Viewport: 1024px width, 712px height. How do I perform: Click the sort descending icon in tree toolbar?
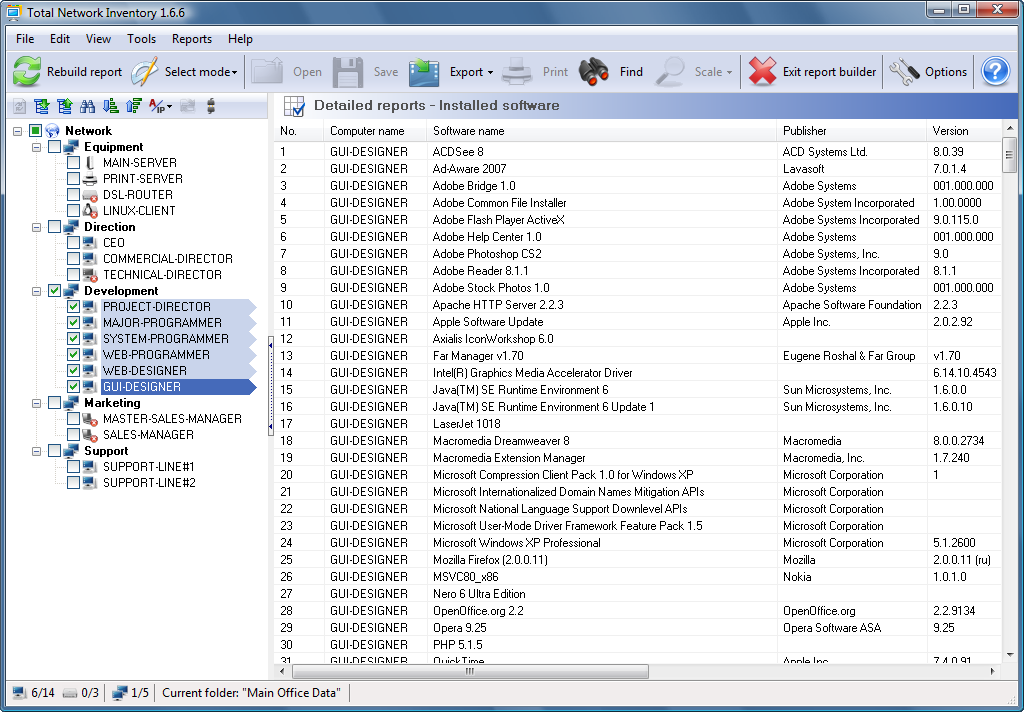pos(134,106)
